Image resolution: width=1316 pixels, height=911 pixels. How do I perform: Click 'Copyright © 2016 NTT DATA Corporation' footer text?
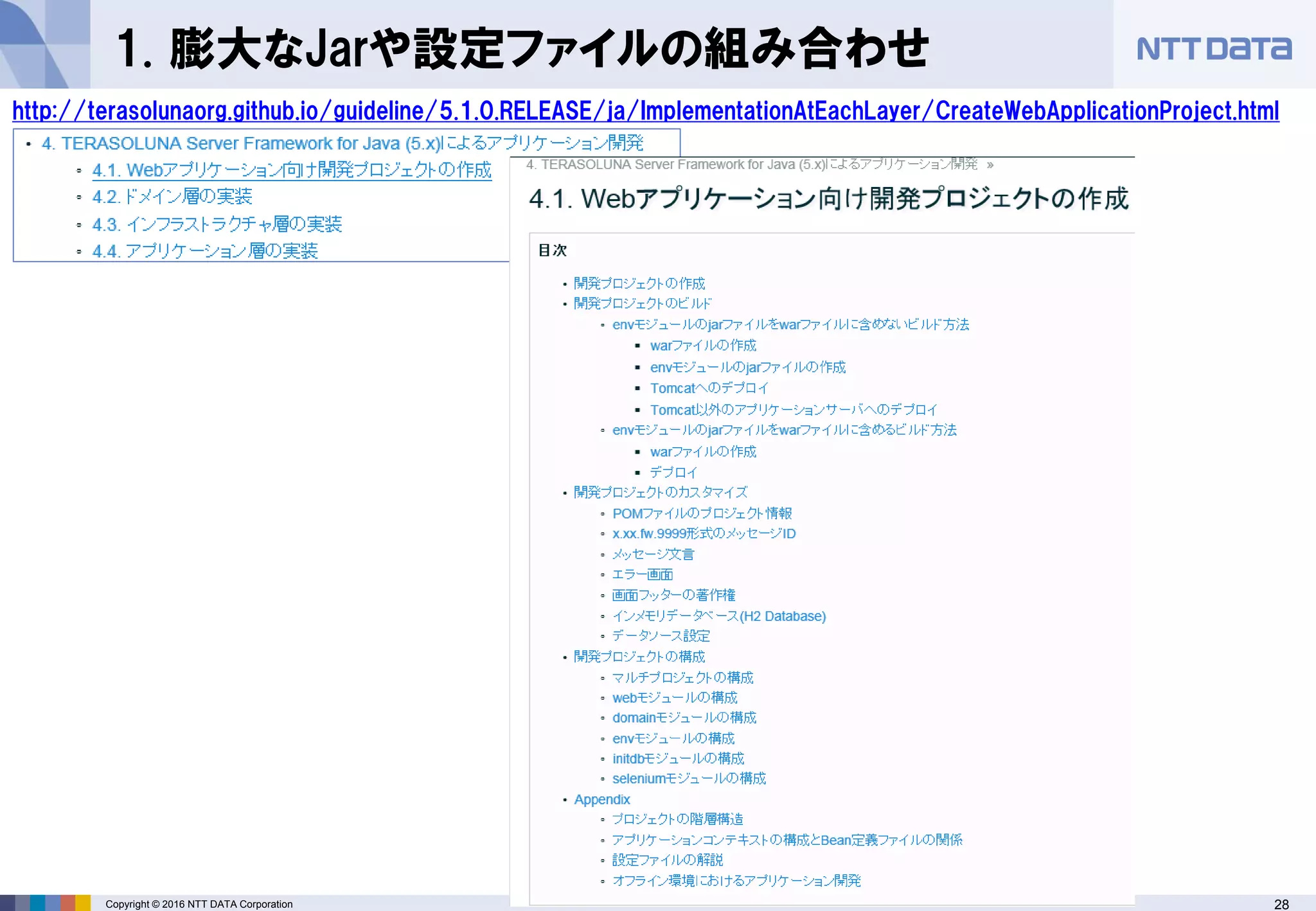tap(199, 904)
